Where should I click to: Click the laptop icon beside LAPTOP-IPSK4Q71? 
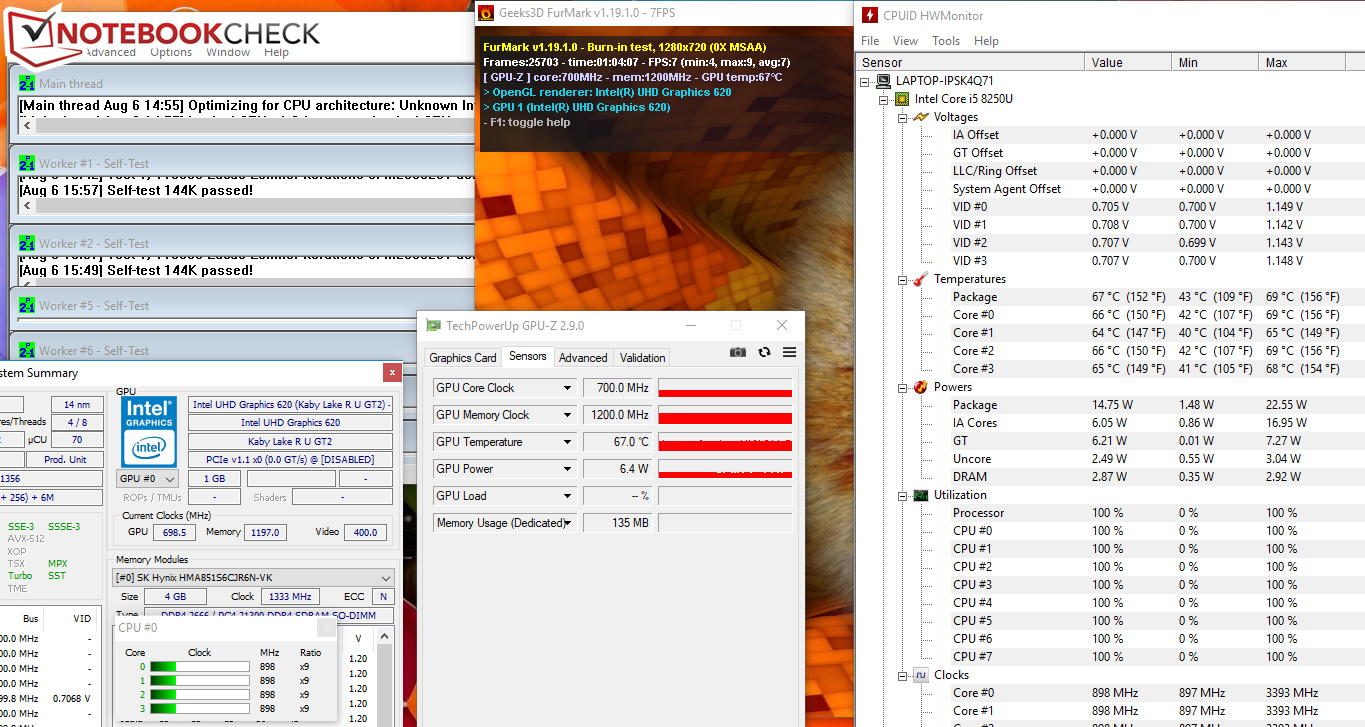(883, 81)
